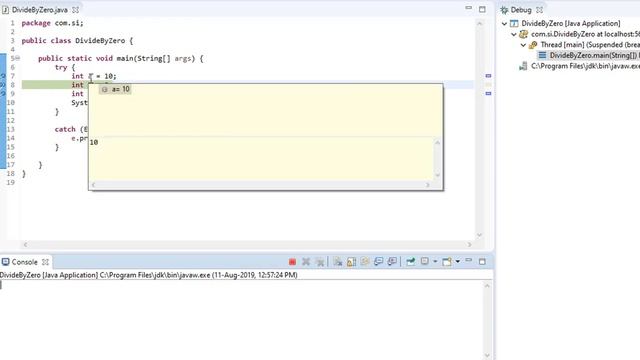Click class name DivideByZero on line 3

coord(100,41)
